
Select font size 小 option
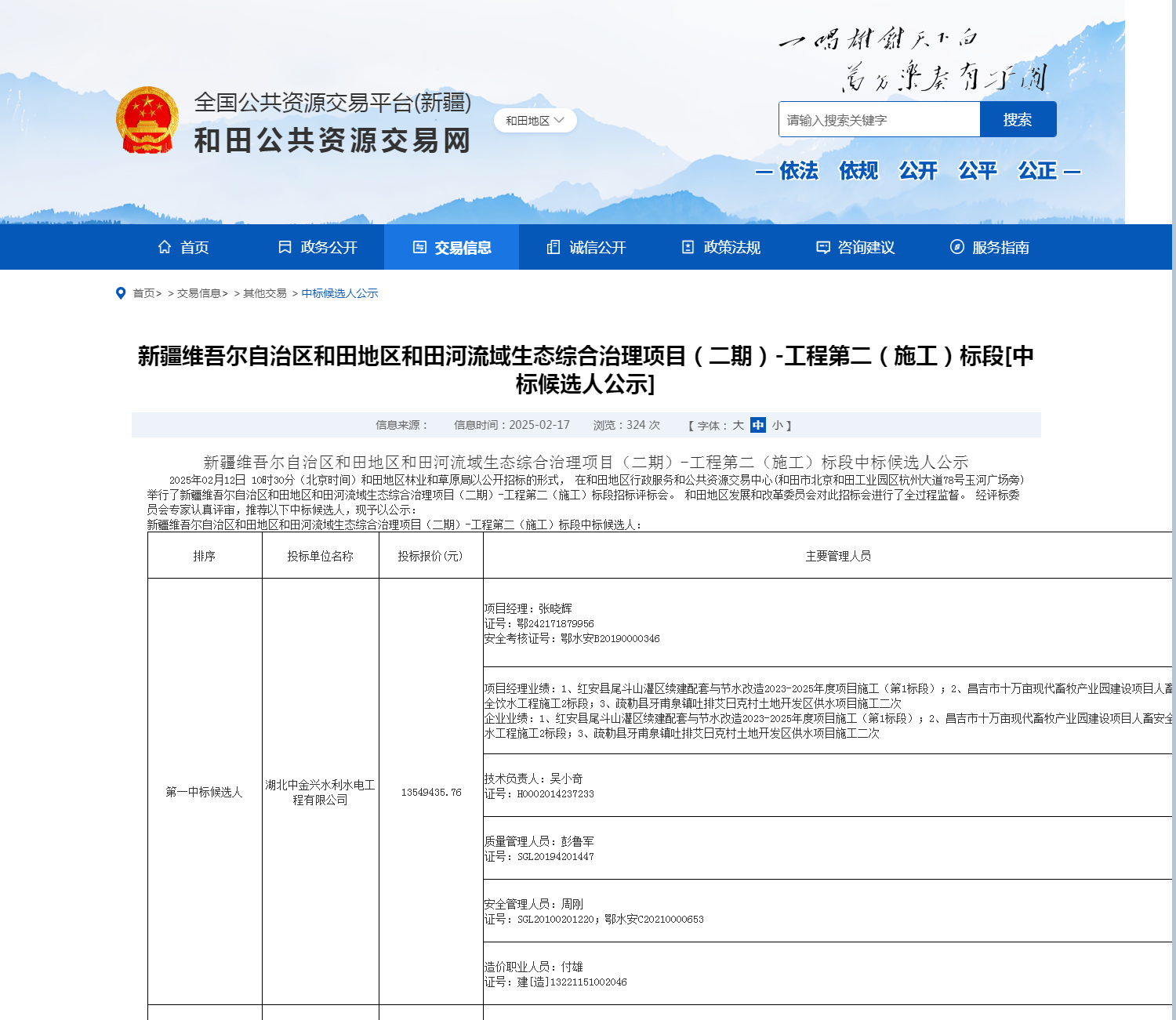coord(777,424)
